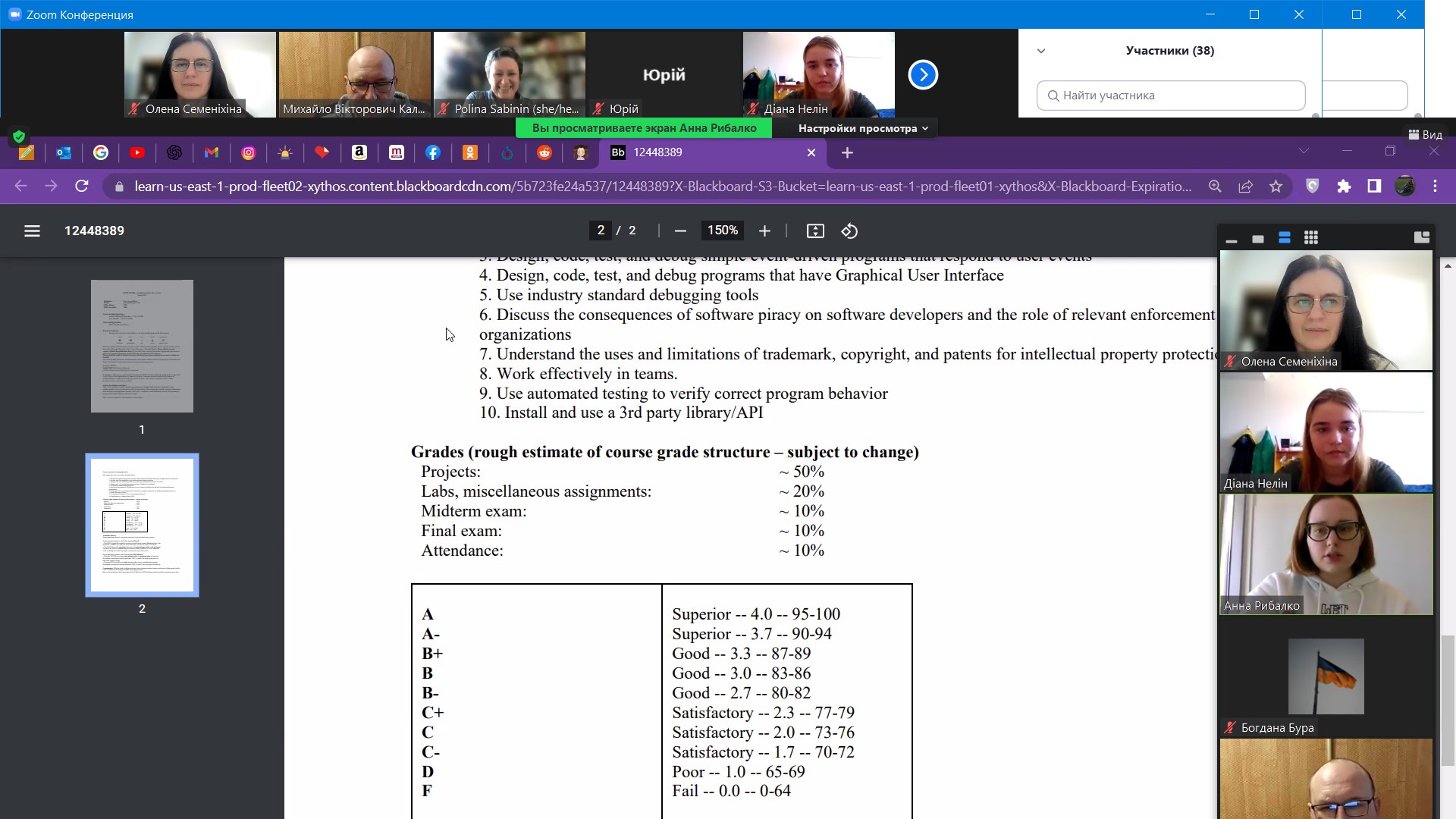1456x819 pixels.
Task: Show next video participants with blue arrow
Action: (x=923, y=74)
